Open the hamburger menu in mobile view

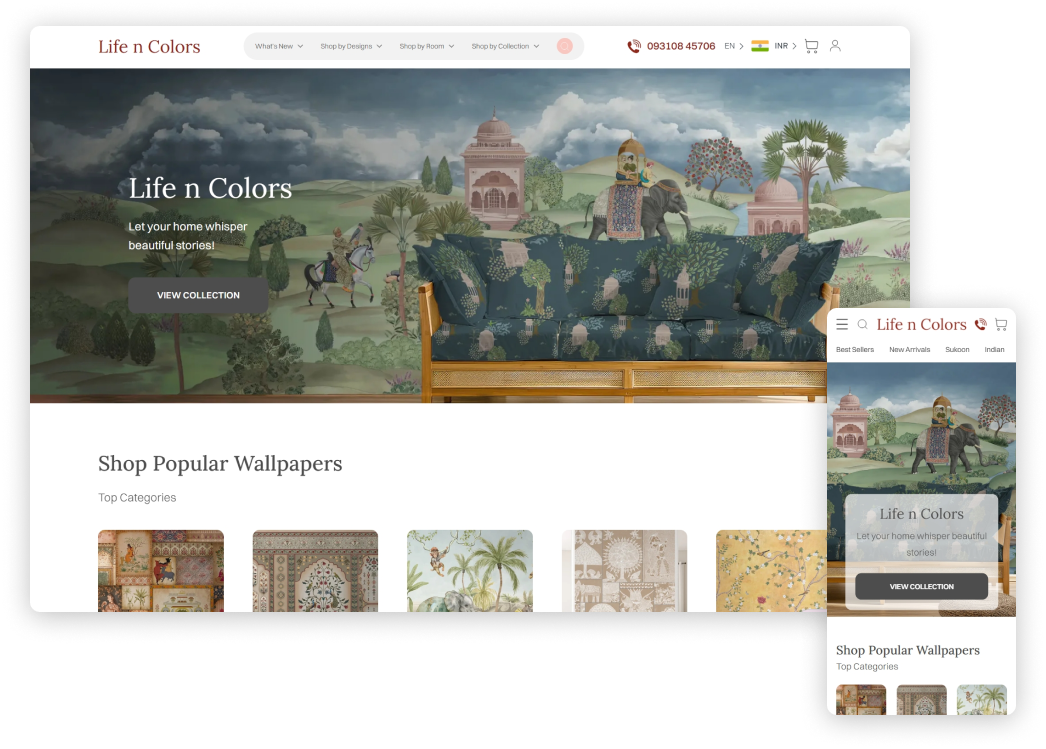tap(842, 324)
